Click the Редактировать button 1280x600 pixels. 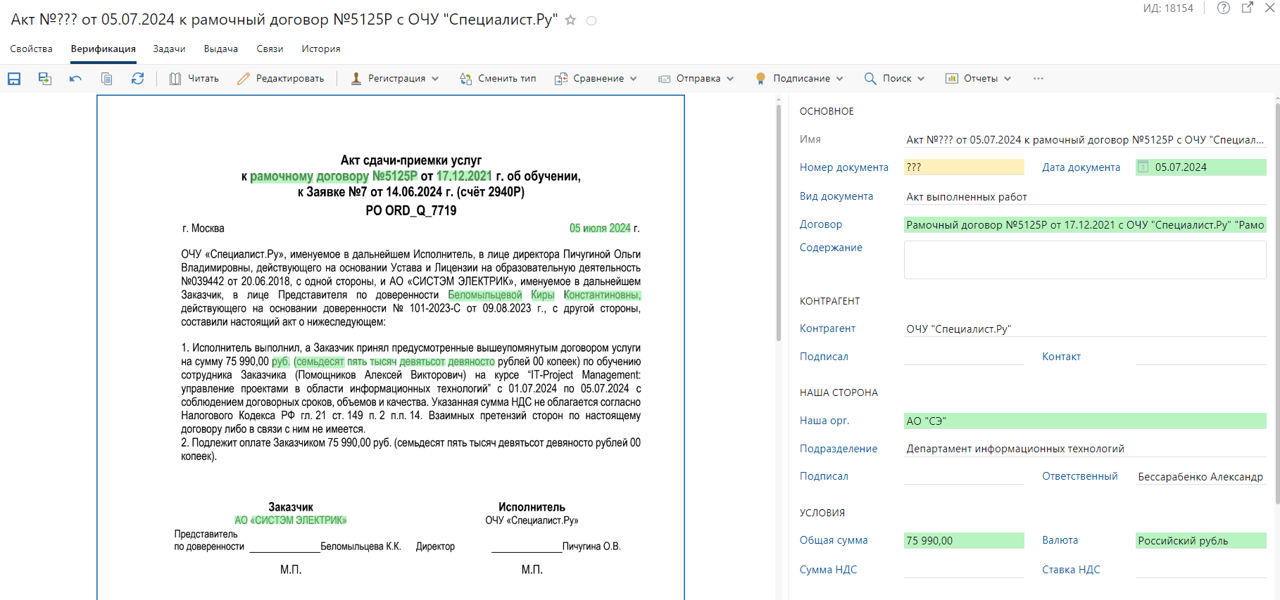[281, 78]
